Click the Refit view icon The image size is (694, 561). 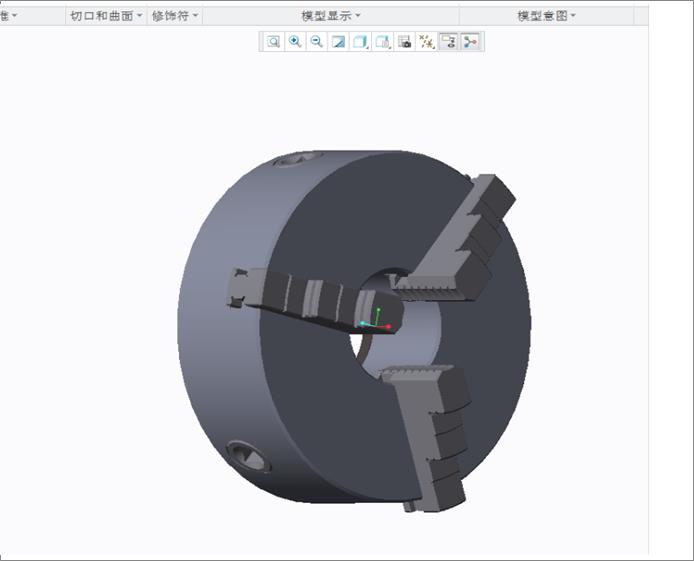click(274, 42)
